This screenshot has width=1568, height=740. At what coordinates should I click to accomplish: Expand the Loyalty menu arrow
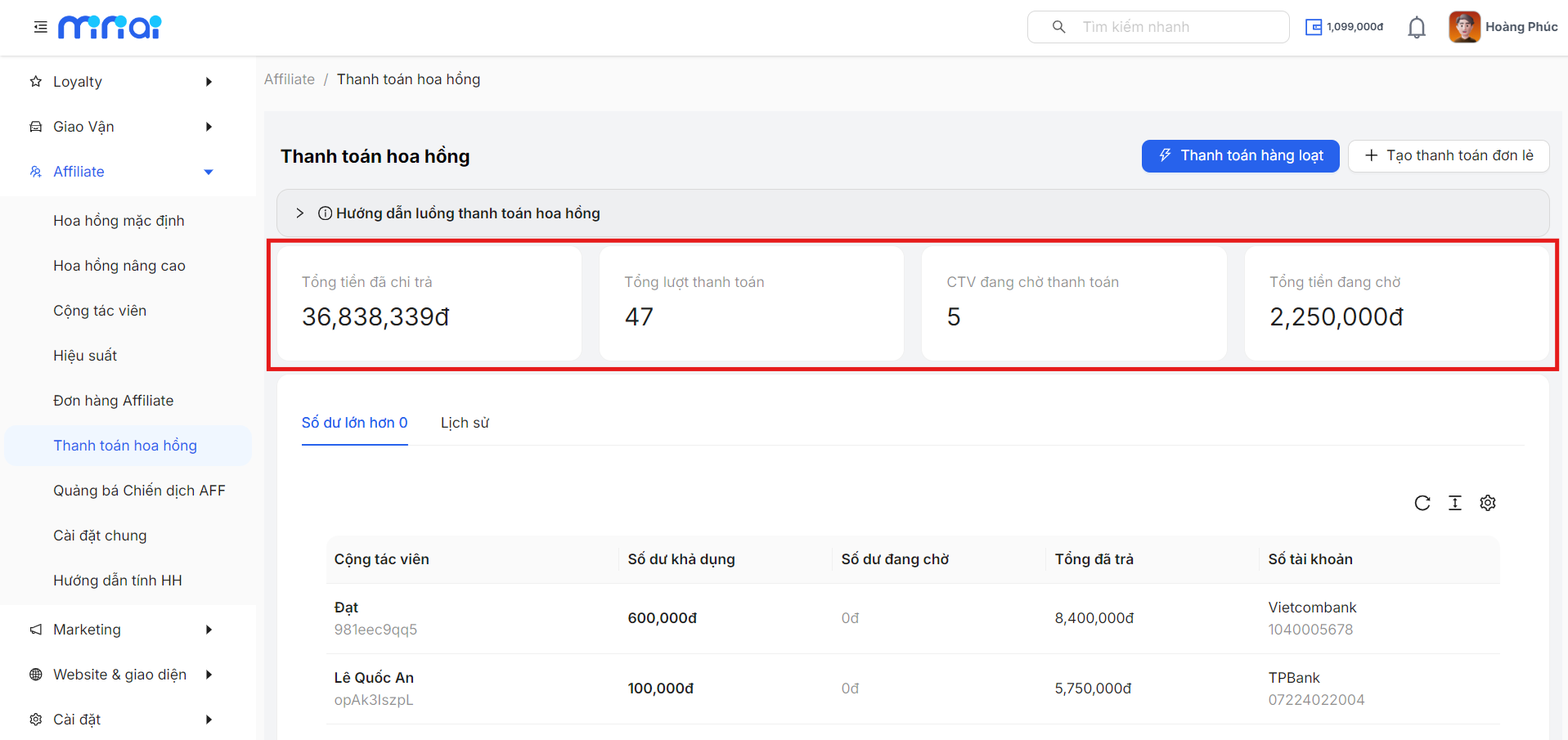click(209, 82)
